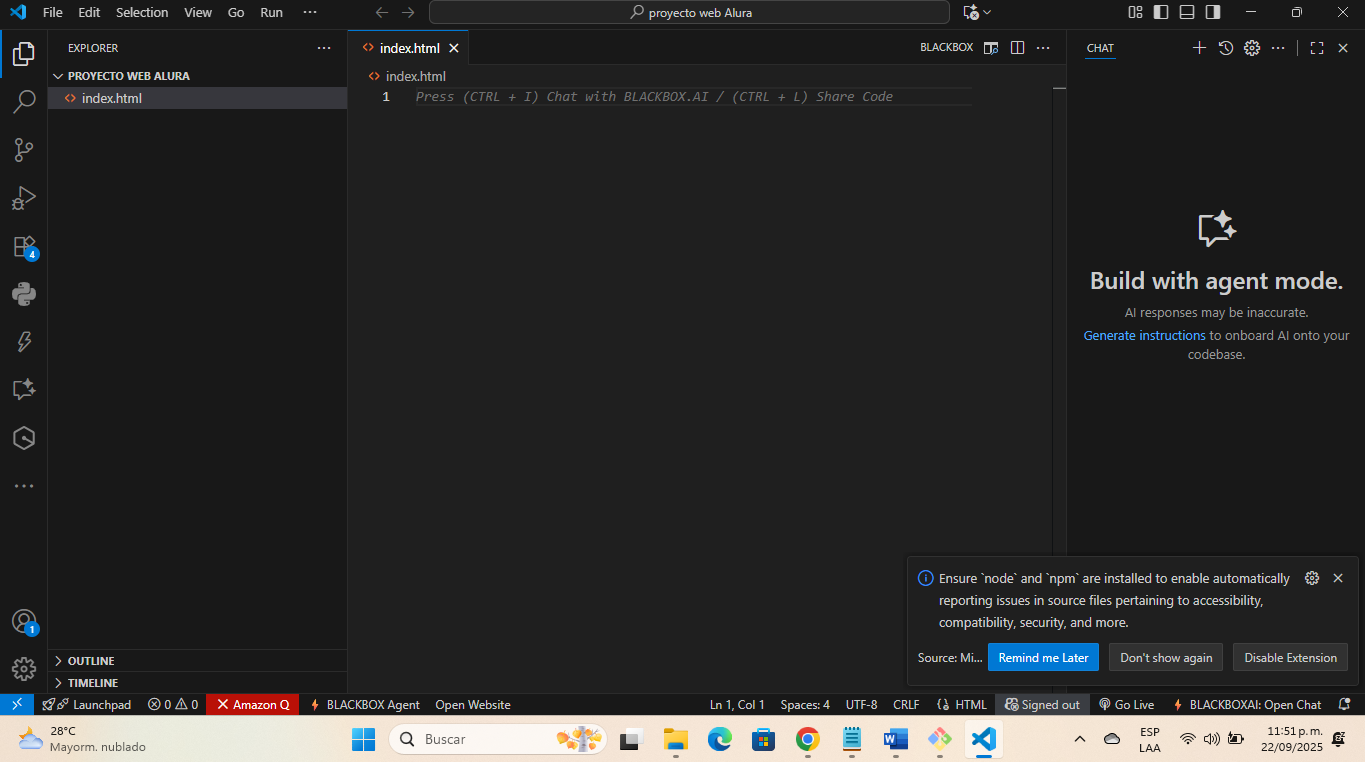The image size is (1365, 762).
Task: Customize layout from title bar
Action: click(1135, 13)
